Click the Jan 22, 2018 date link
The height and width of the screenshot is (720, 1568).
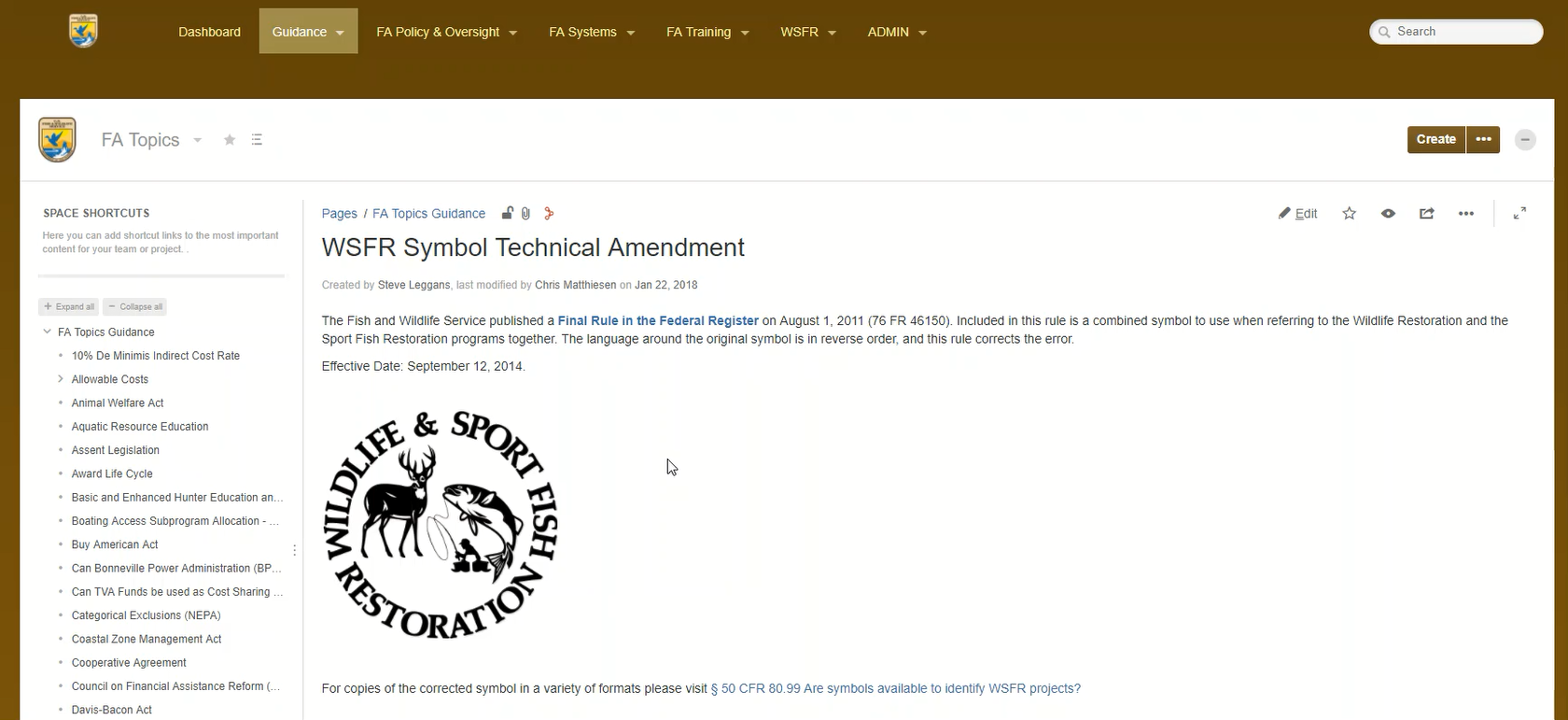666,285
